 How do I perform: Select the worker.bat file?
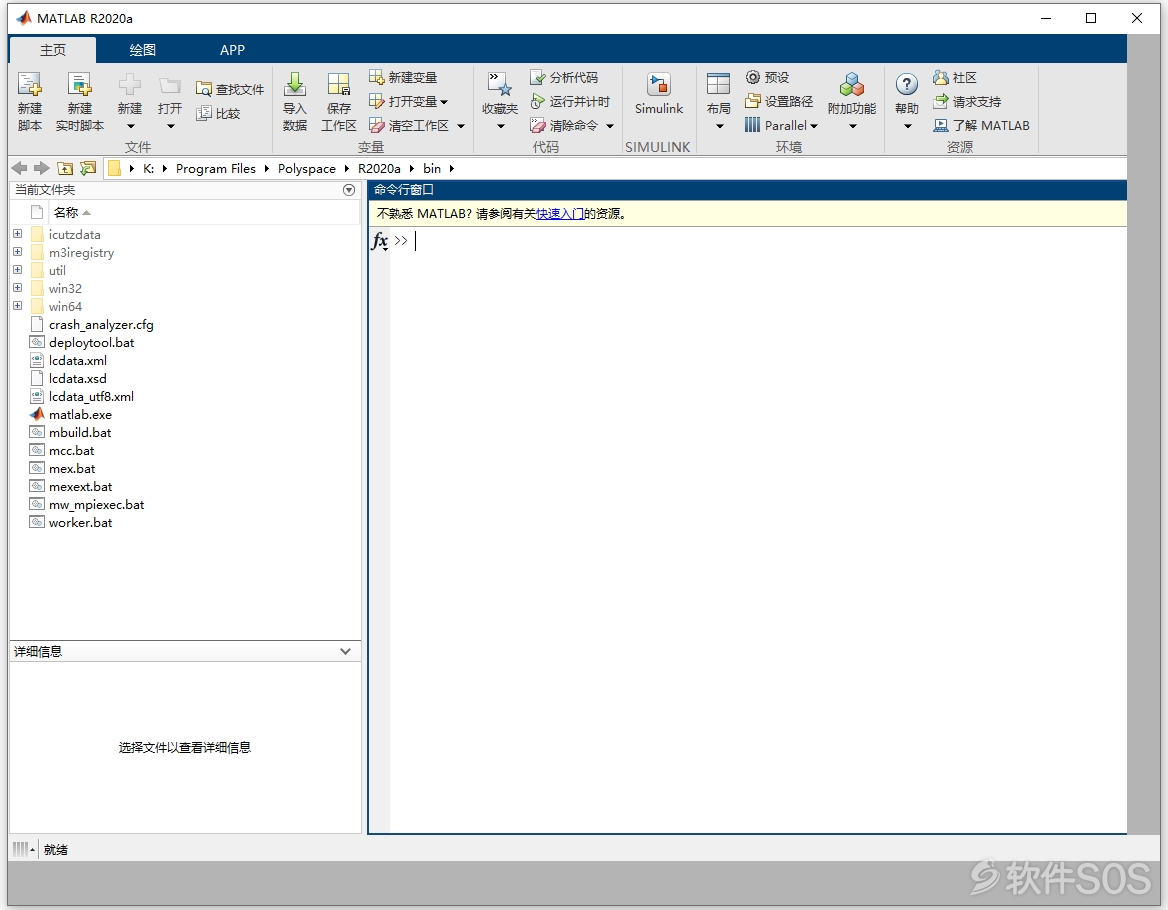pos(80,522)
